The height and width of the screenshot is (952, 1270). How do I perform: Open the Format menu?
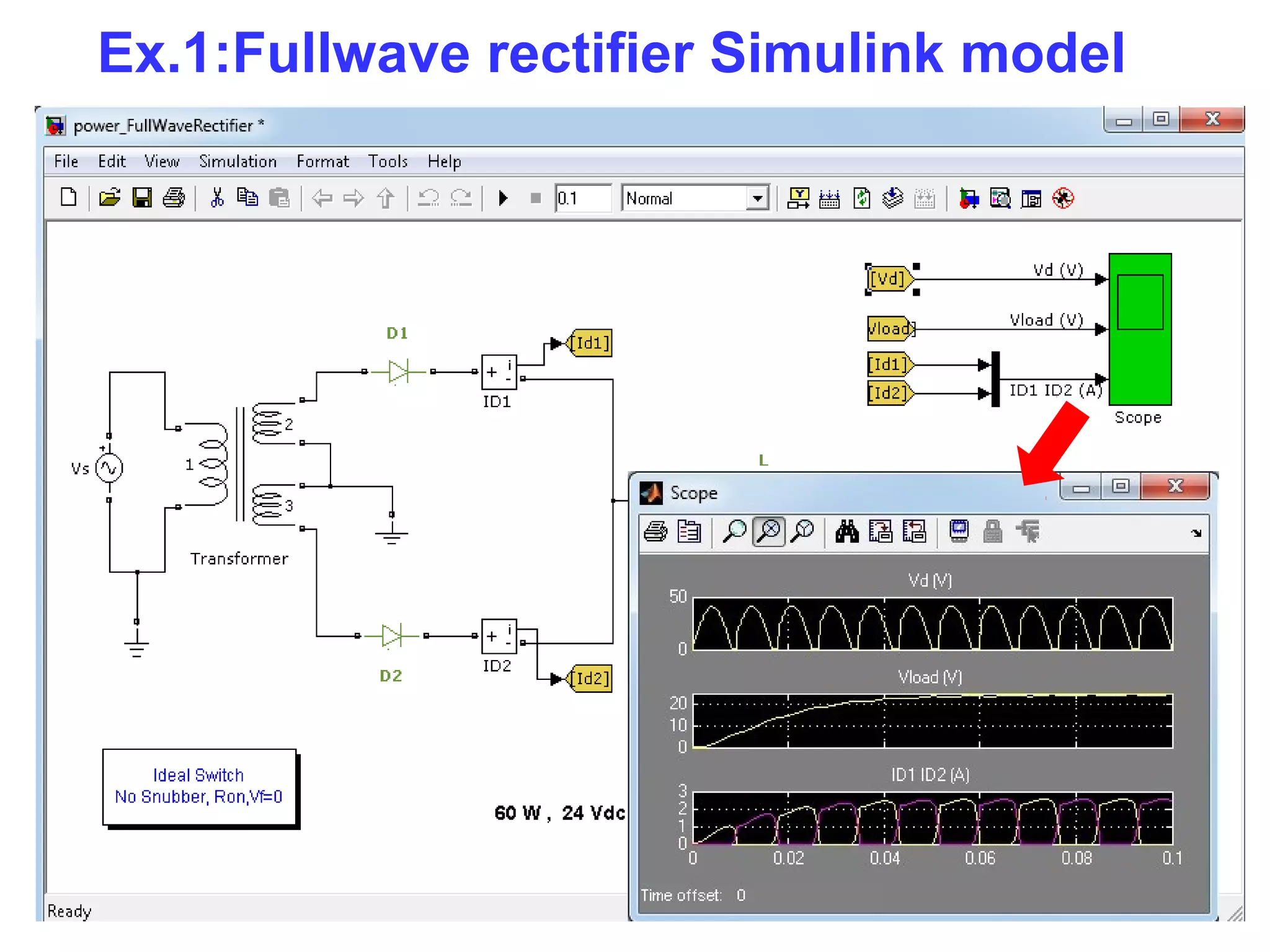click(322, 162)
